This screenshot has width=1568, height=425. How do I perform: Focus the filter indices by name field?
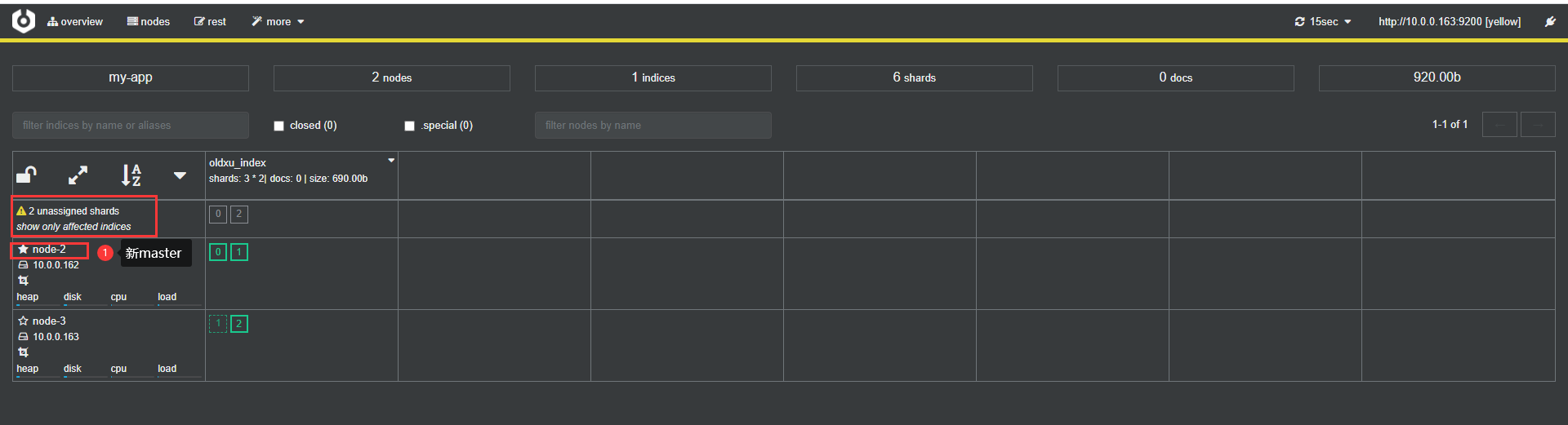tap(131, 125)
